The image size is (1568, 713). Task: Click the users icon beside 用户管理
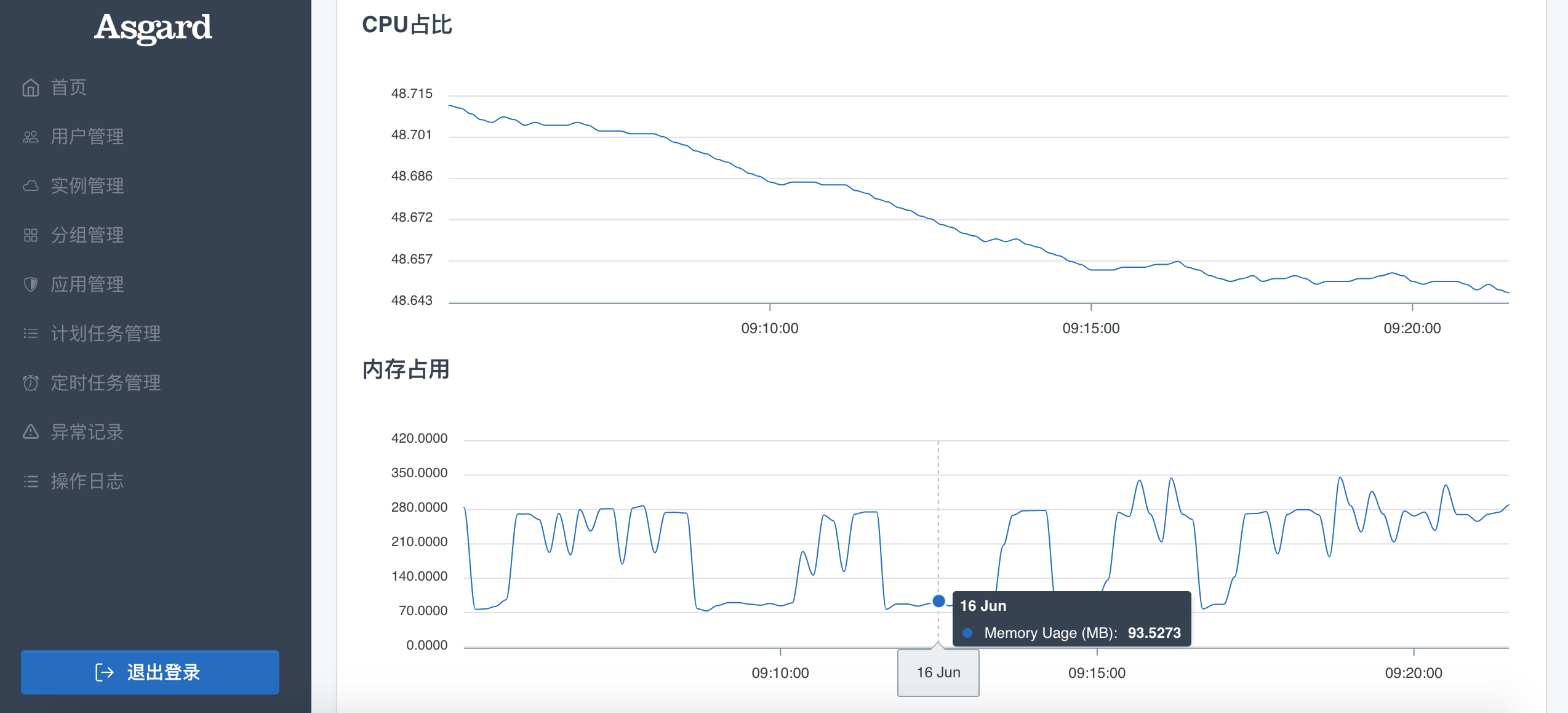[x=30, y=137]
